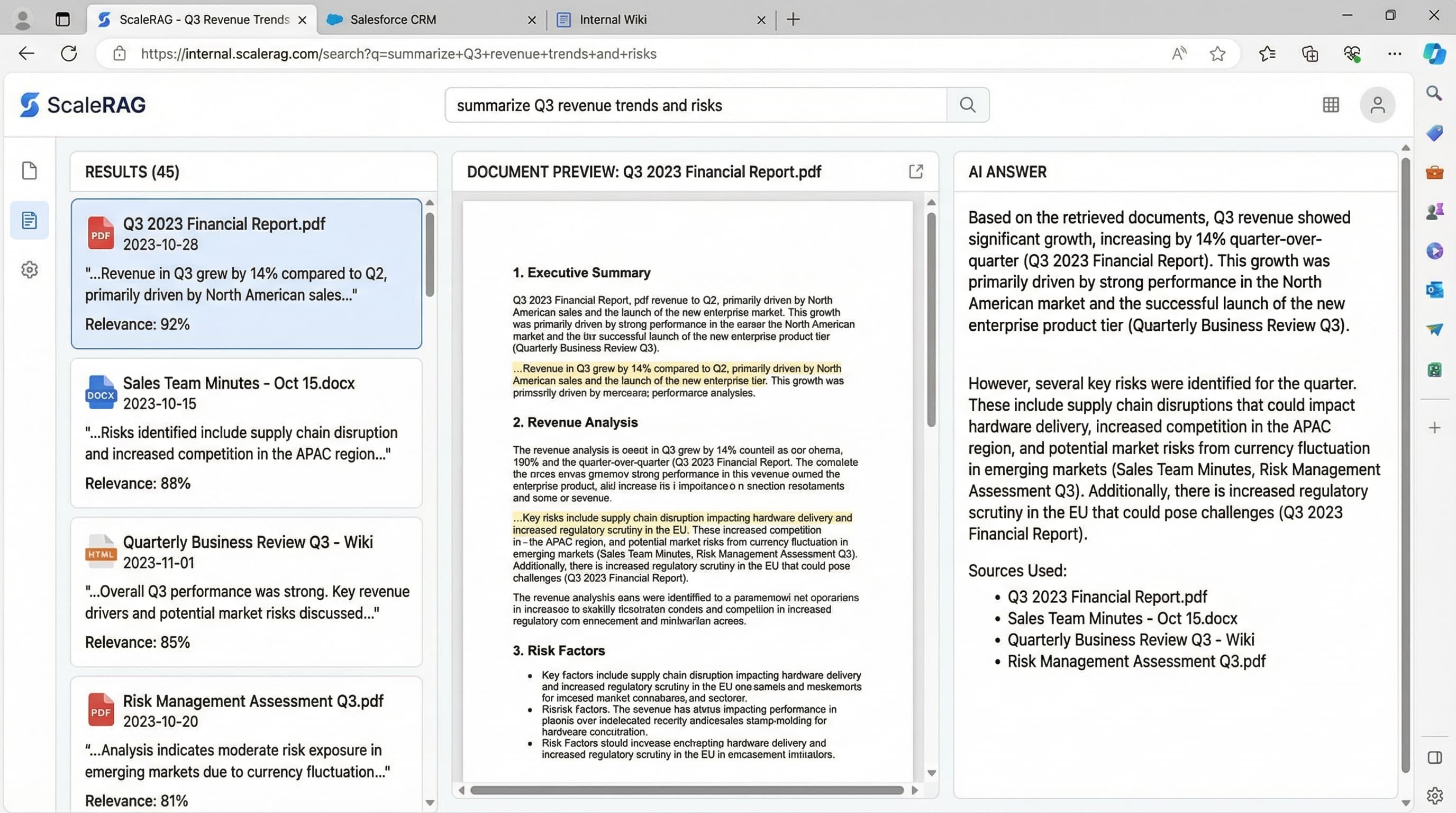Click the document preview scroll down arrow

932,773
